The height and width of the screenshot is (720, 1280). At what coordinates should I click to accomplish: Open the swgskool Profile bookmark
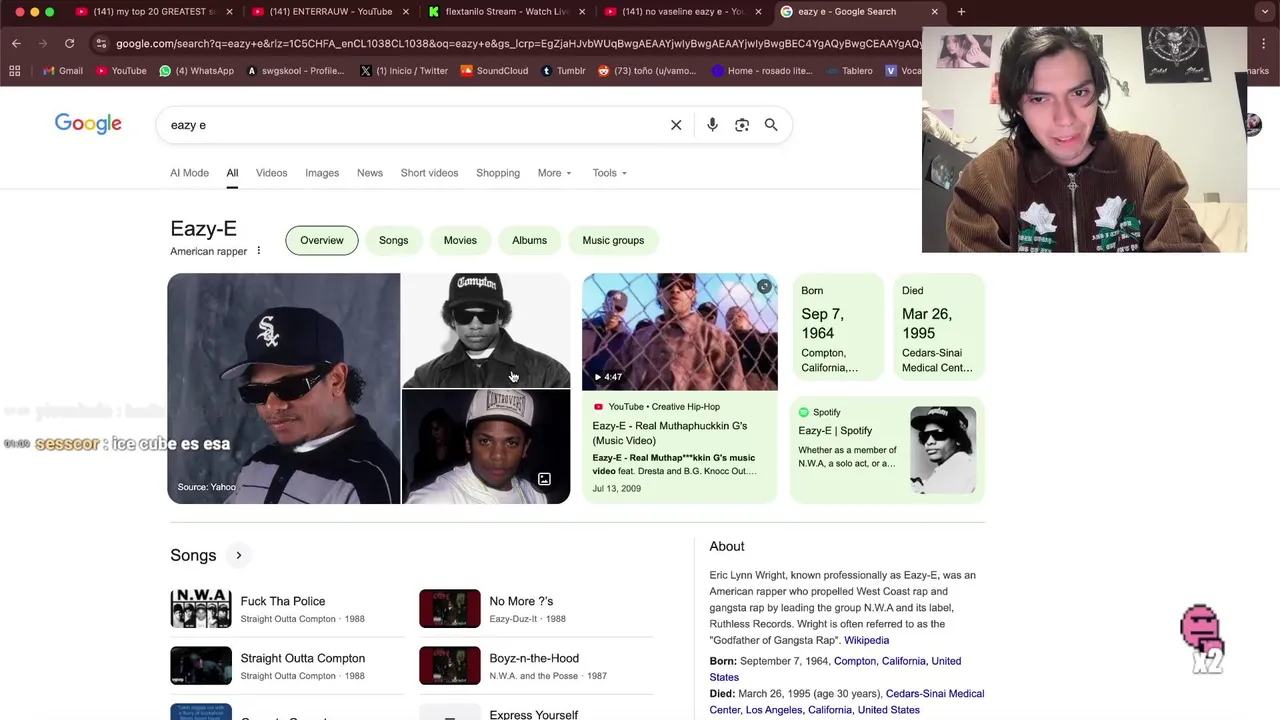(295, 71)
